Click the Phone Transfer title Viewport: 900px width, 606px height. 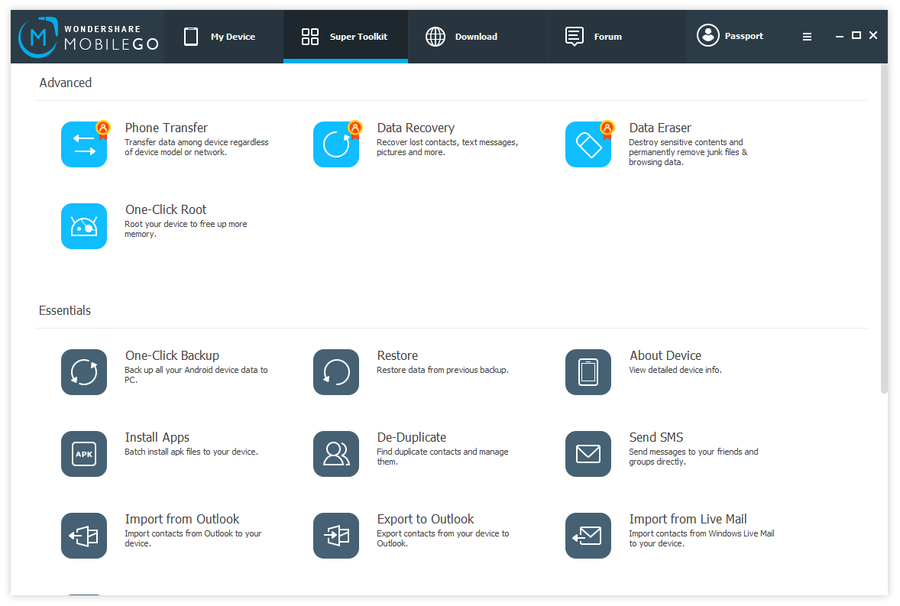click(x=166, y=128)
